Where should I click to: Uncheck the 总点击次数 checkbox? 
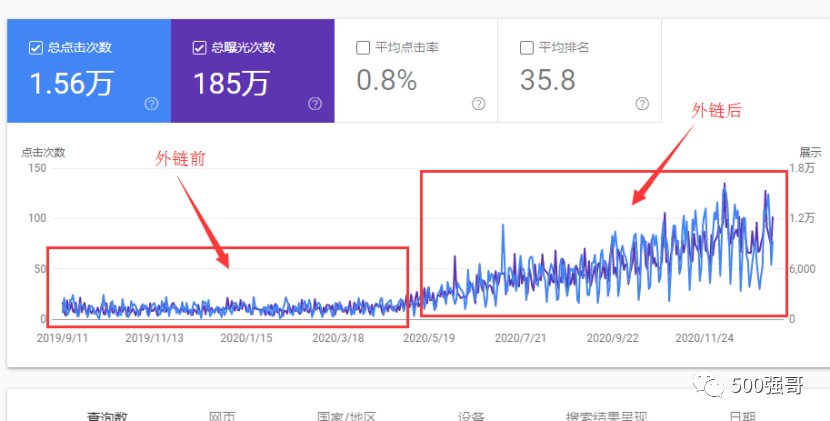[36, 47]
